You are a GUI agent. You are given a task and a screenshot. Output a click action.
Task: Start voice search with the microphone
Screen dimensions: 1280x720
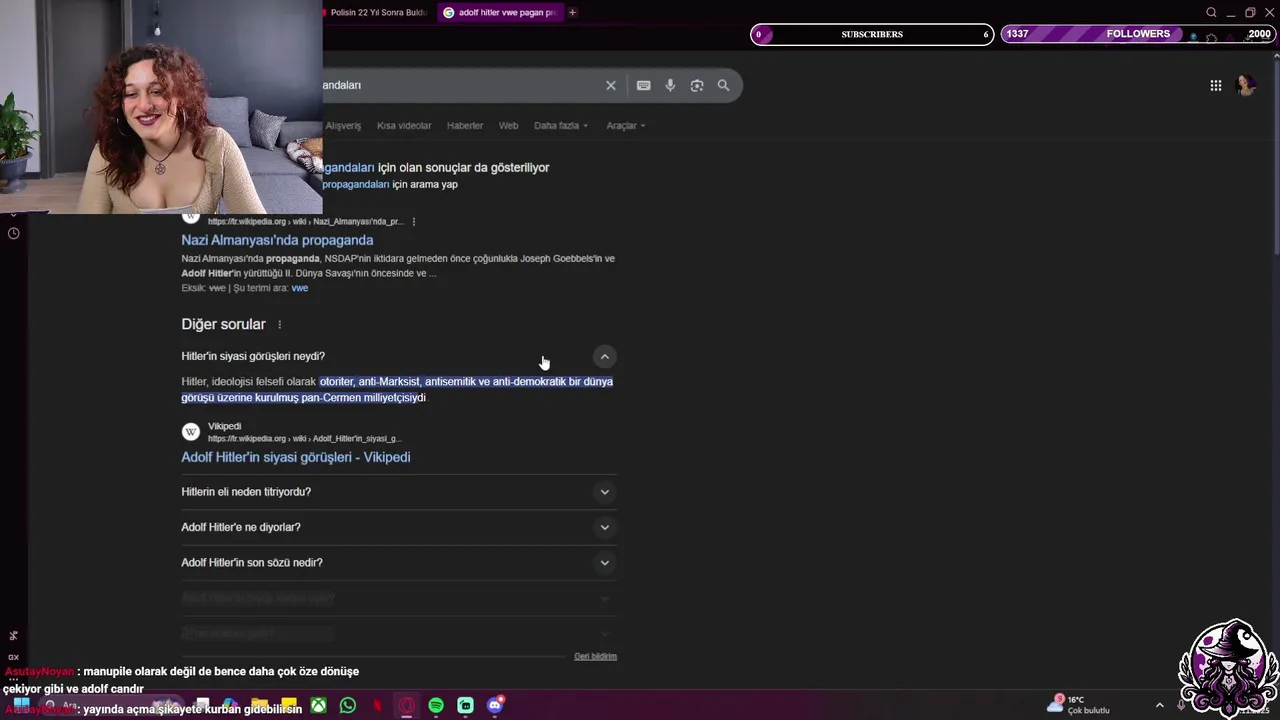[x=670, y=85]
